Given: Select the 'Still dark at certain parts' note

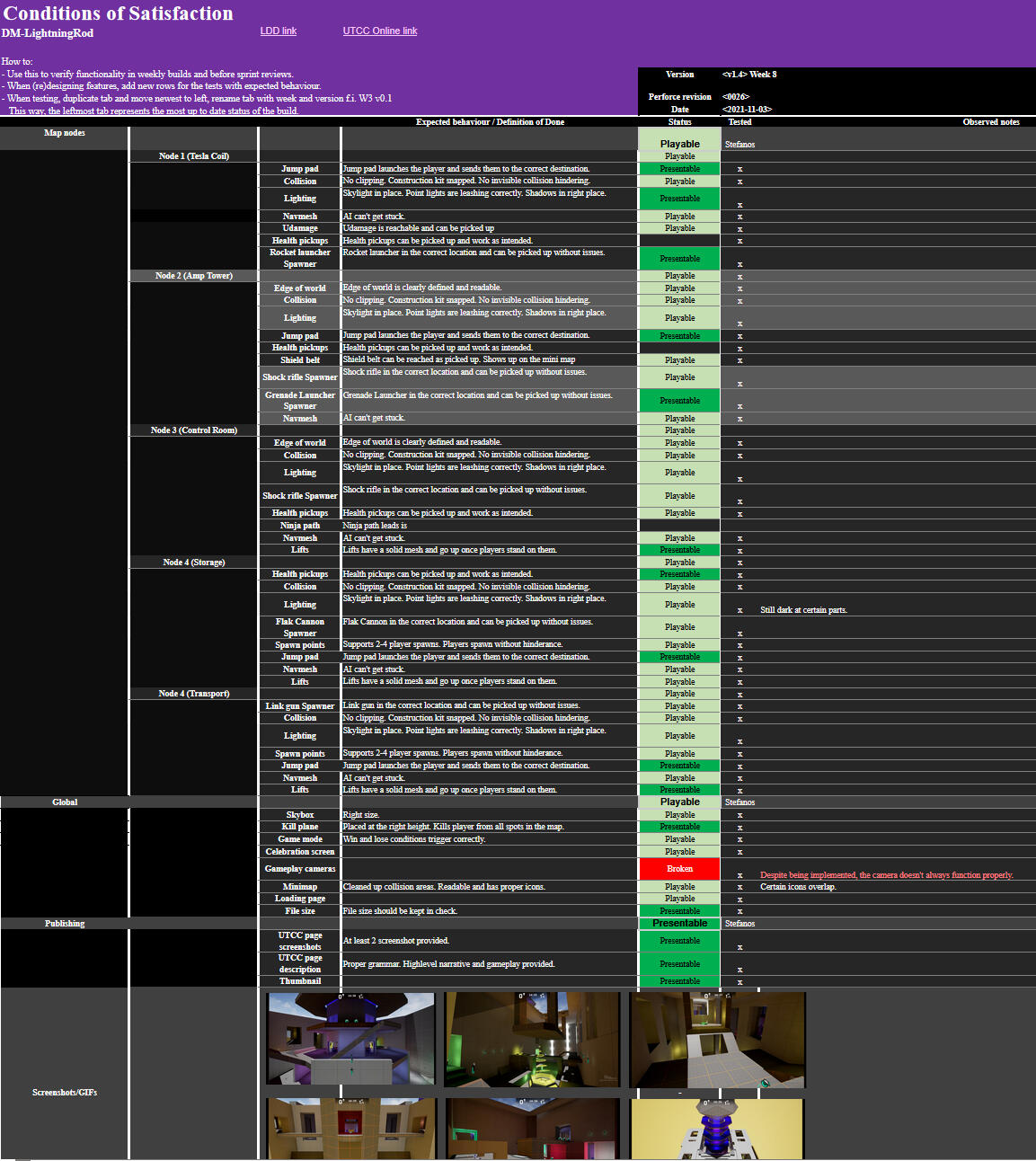Looking at the screenshot, I should coord(803,610).
